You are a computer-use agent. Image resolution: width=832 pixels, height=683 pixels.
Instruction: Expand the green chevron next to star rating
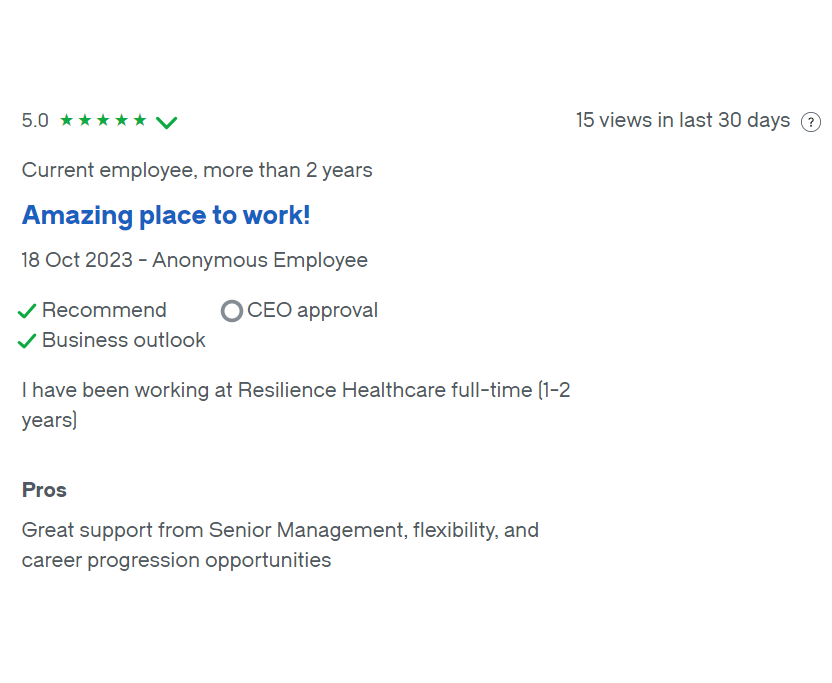coord(167,122)
